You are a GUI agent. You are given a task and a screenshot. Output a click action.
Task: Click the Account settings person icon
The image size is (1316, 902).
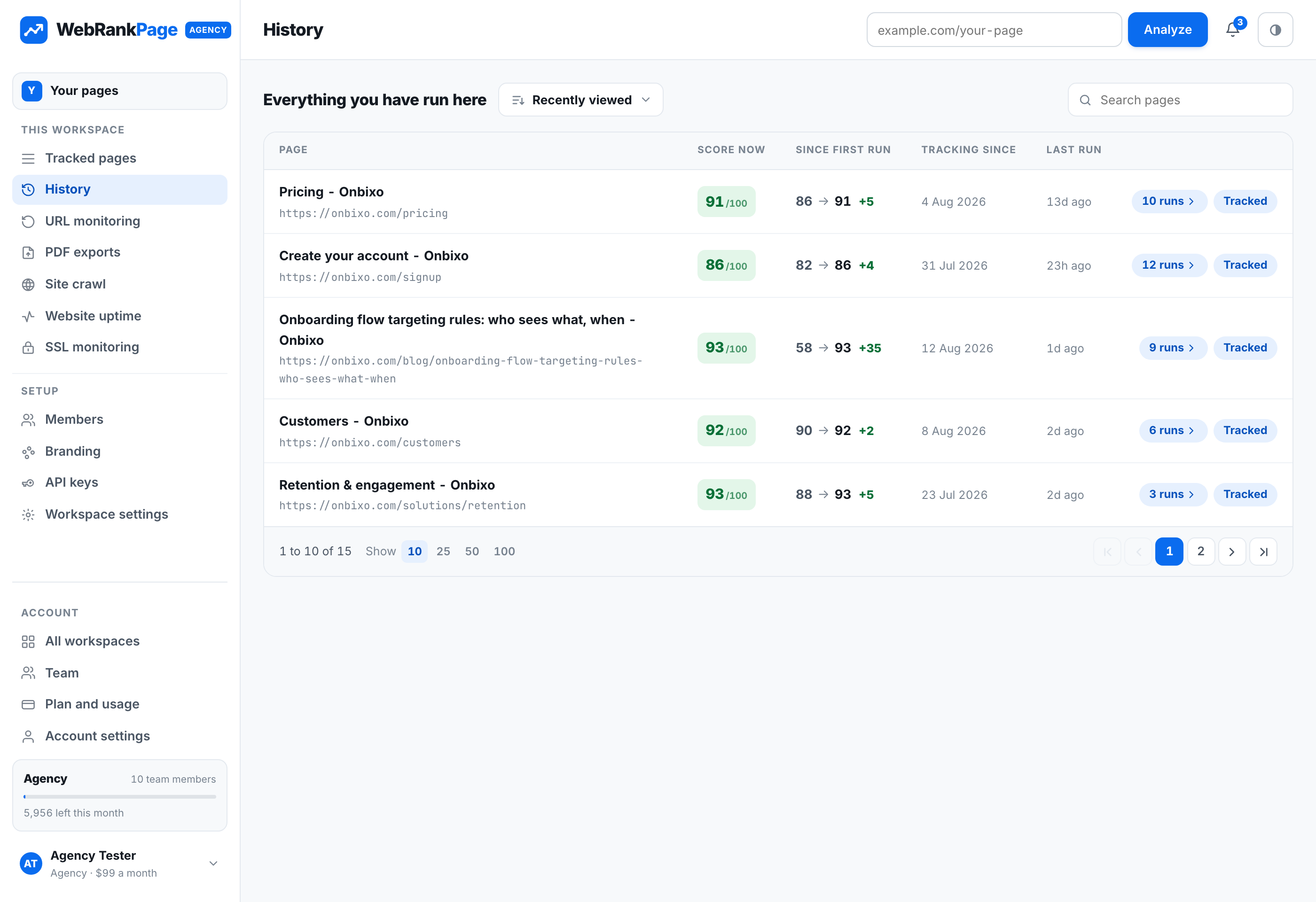click(x=28, y=736)
